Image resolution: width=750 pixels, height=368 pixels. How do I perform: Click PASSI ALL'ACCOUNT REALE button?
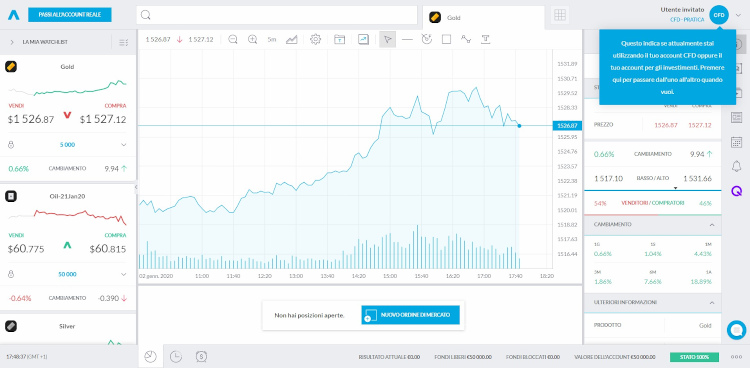tap(70, 15)
